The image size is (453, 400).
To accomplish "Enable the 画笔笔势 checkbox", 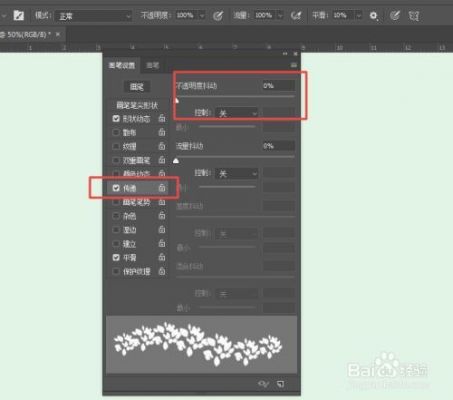I will pos(116,202).
